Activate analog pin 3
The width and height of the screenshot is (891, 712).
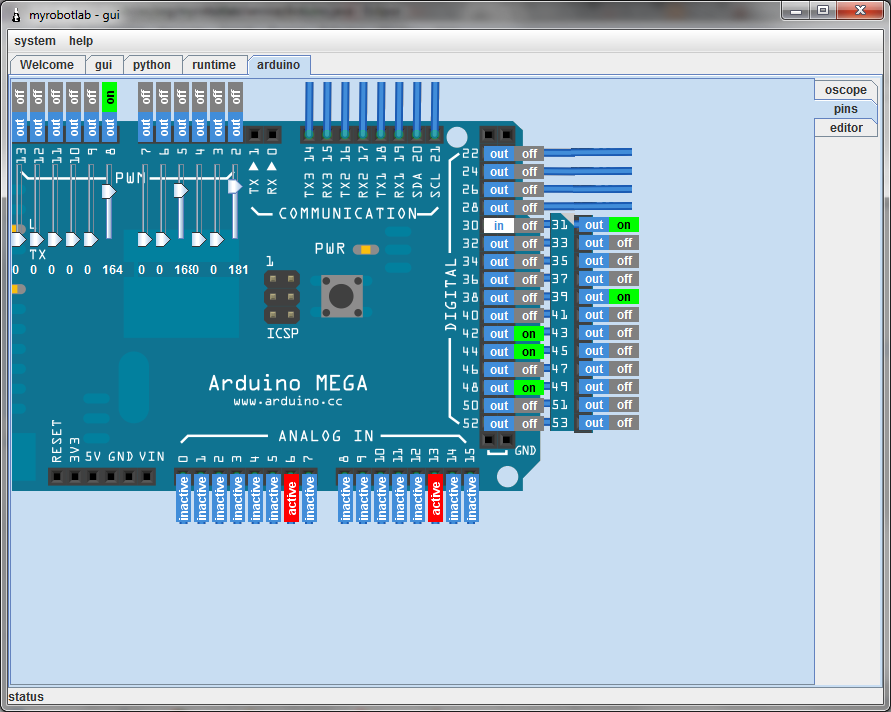tap(238, 498)
